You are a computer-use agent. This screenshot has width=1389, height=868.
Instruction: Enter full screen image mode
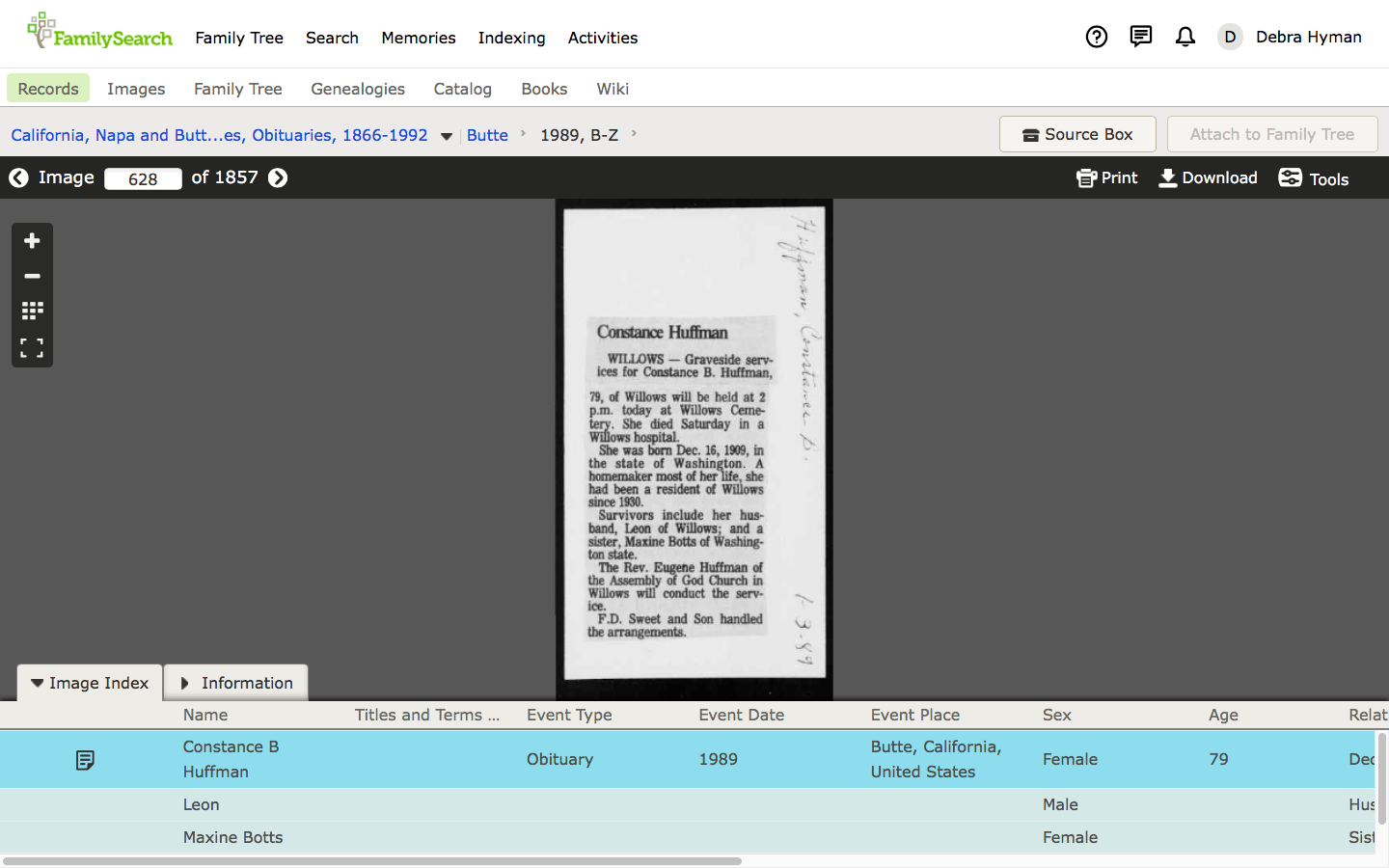[x=32, y=347]
